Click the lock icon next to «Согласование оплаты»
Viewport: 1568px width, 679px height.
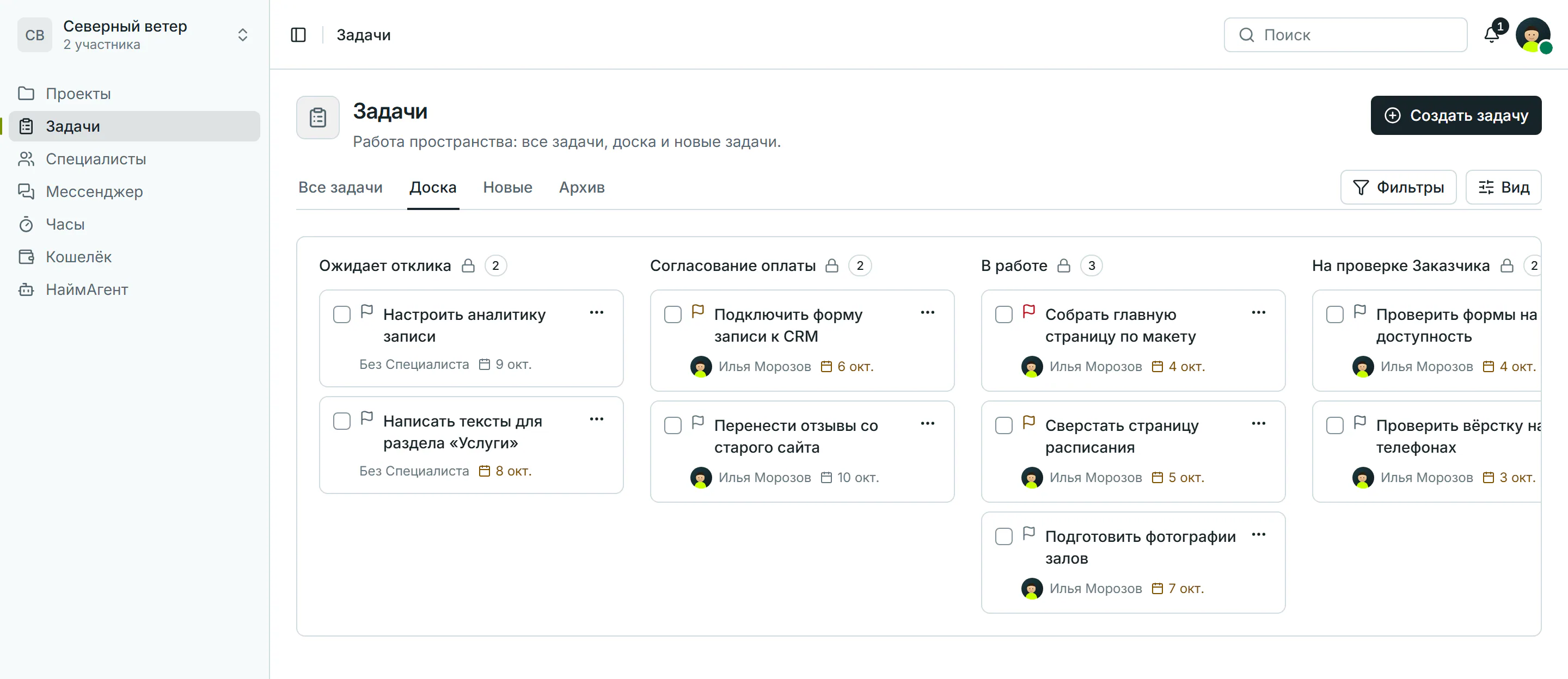tap(831, 266)
